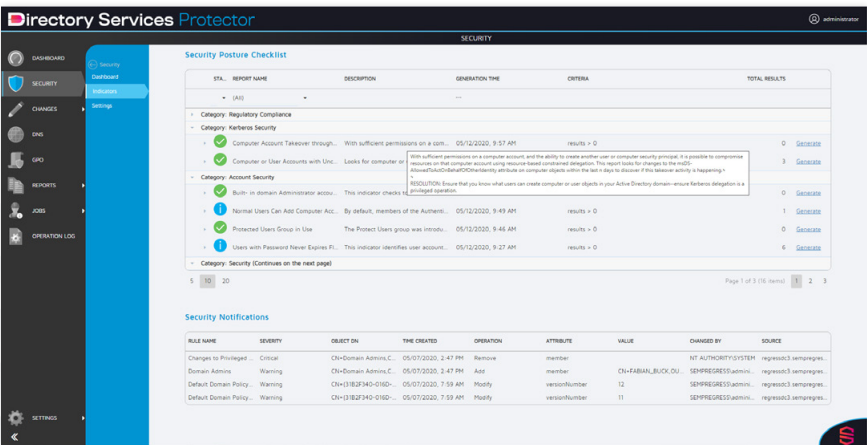867x445 pixels.
Task: Expand Computer Account Takeover row details
Action: 205,143
